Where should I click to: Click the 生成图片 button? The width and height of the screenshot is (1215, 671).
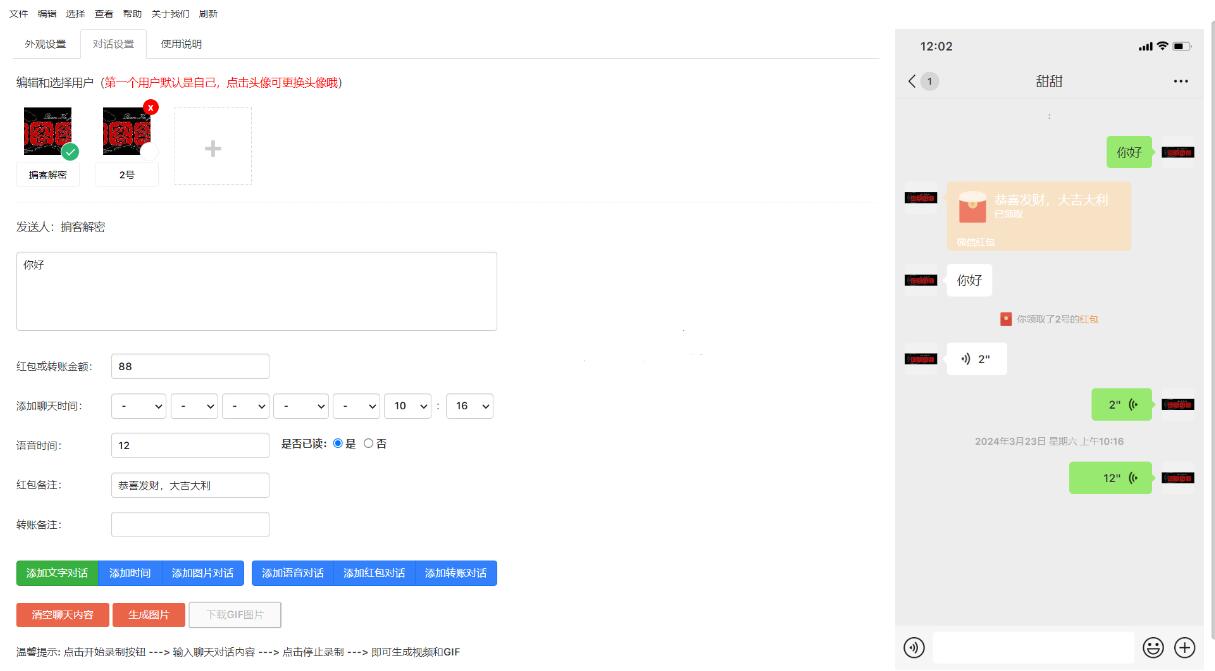pos(149,615)
